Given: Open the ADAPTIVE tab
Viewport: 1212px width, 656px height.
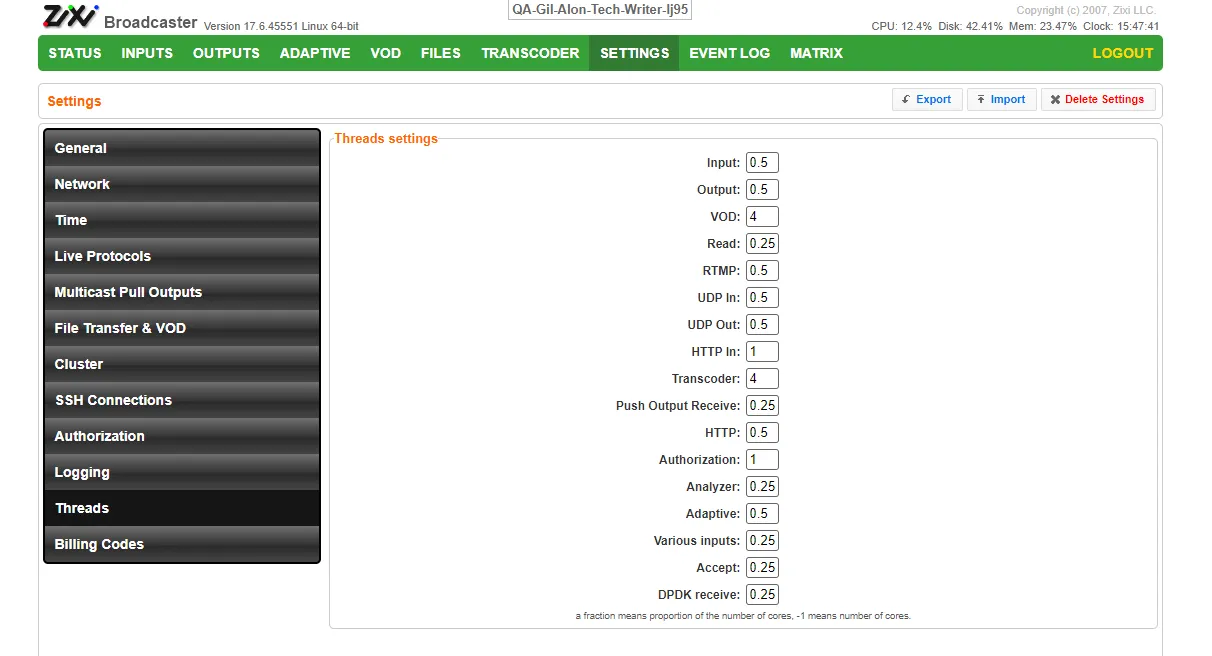Looking at the screenshot, I should [315, 53].
